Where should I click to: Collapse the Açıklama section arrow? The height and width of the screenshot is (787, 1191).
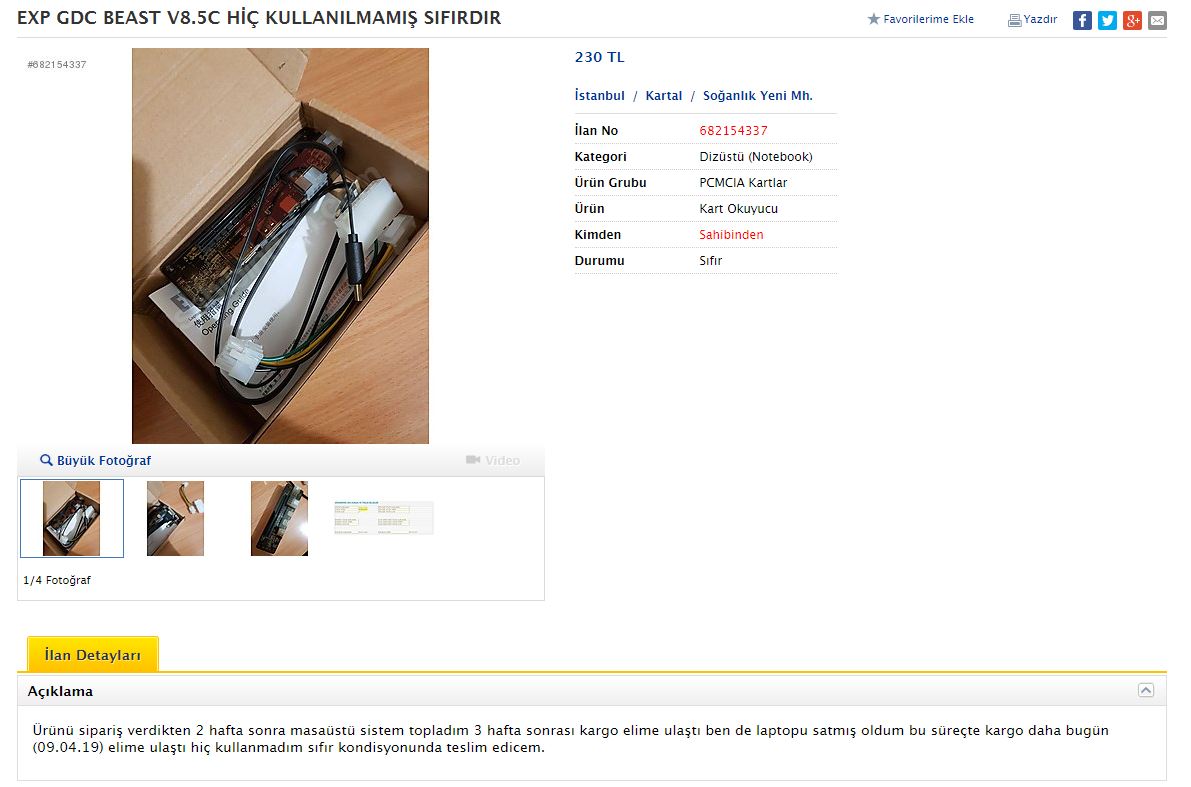point(1145,690)
